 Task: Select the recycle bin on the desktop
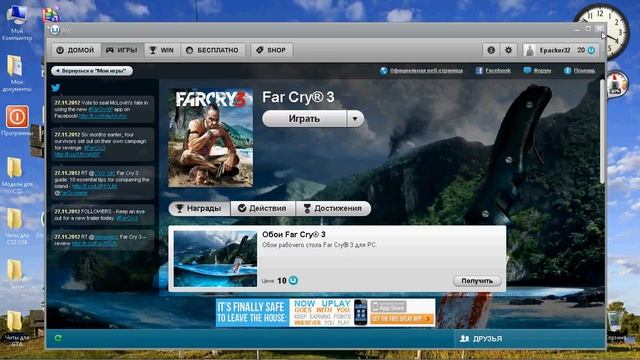tap(615, 326)
